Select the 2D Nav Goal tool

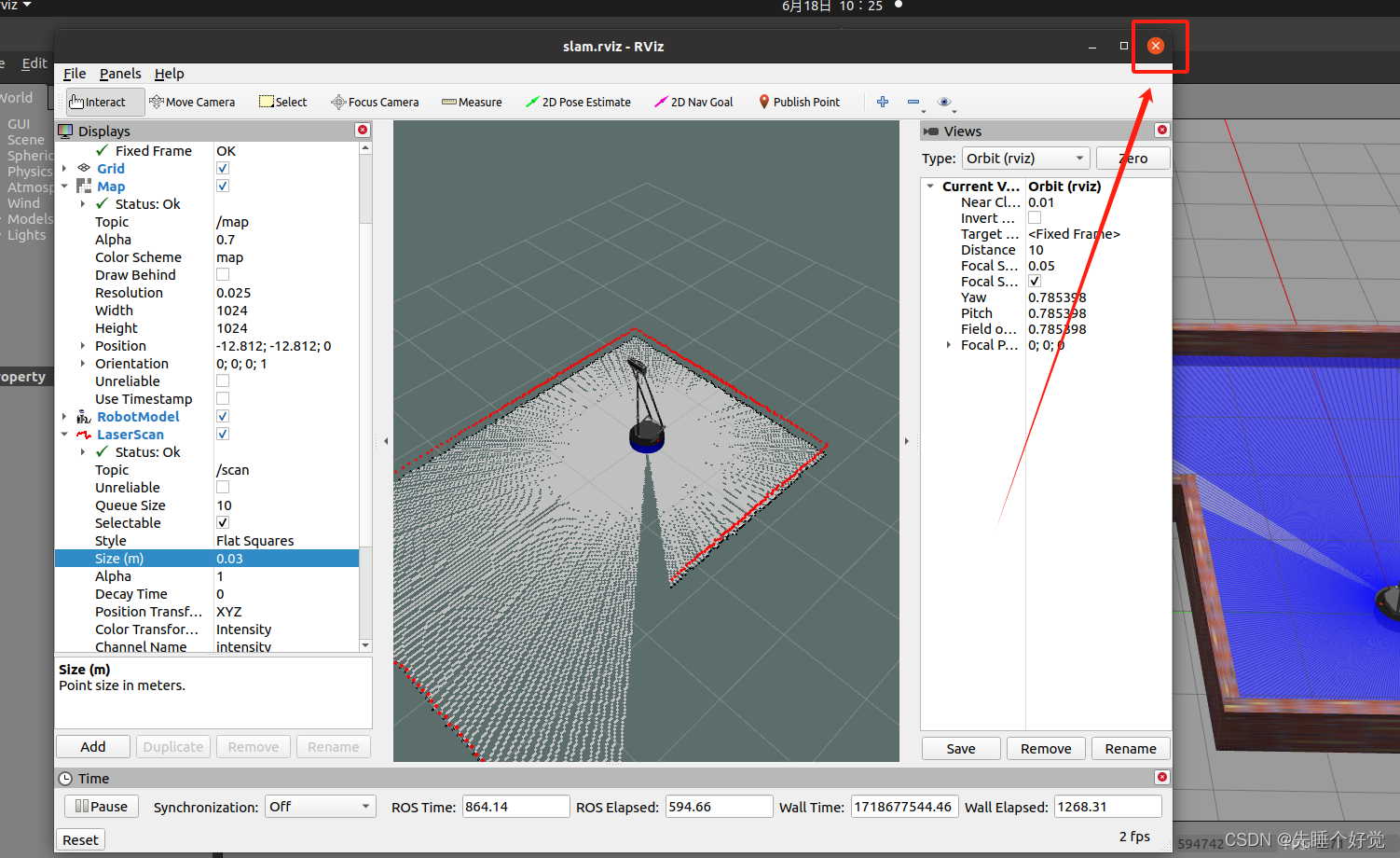pos(693,102)
